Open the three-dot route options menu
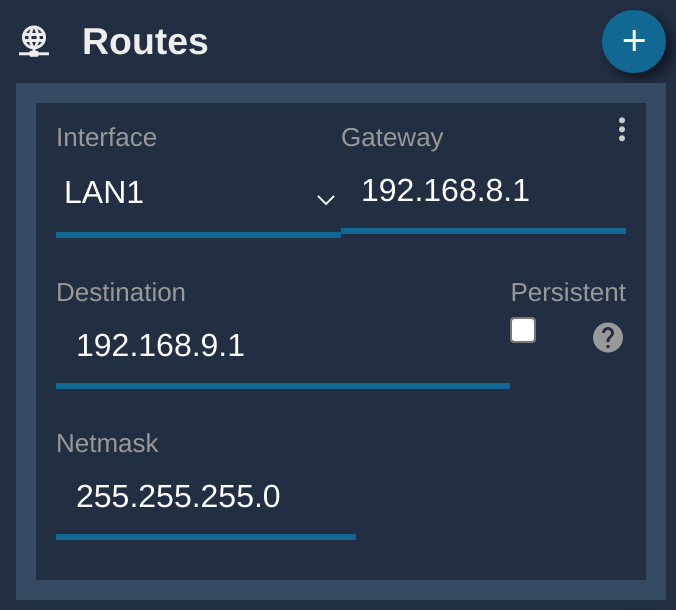Image resolution: width=676 pixels, height=610 pixels. 621,129
